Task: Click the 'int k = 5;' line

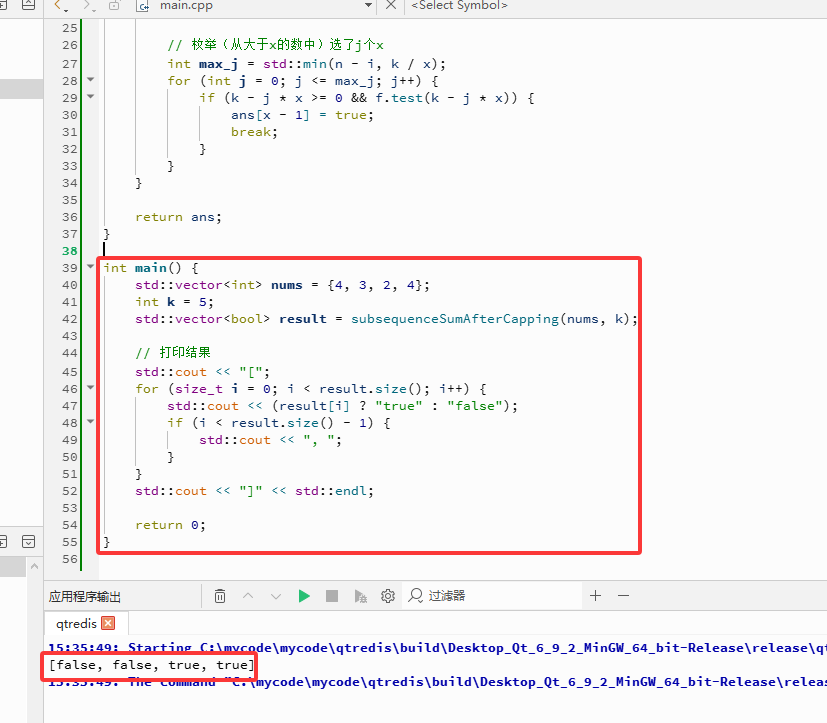Action: 174,302
